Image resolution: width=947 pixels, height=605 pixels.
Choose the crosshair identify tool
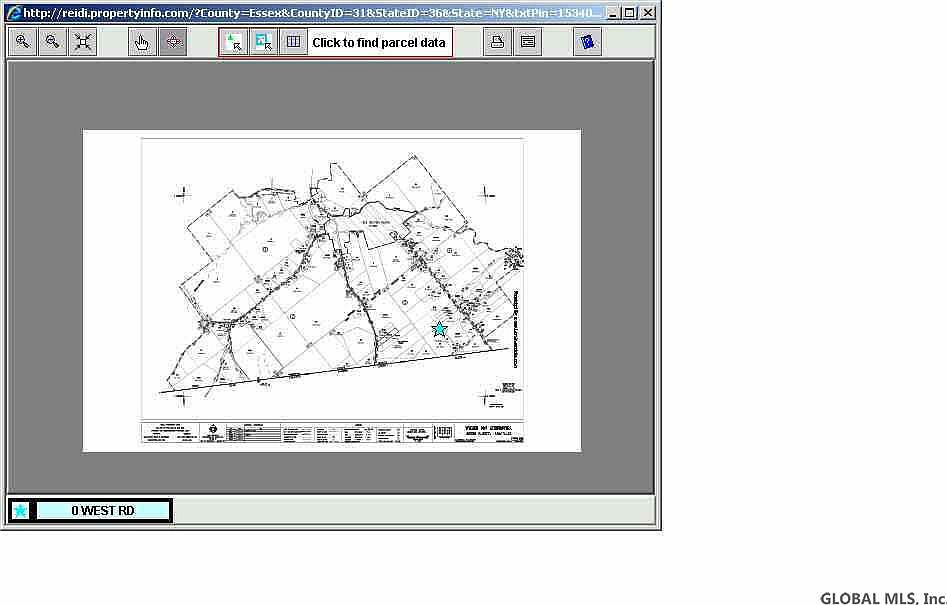tap(173, 42)
